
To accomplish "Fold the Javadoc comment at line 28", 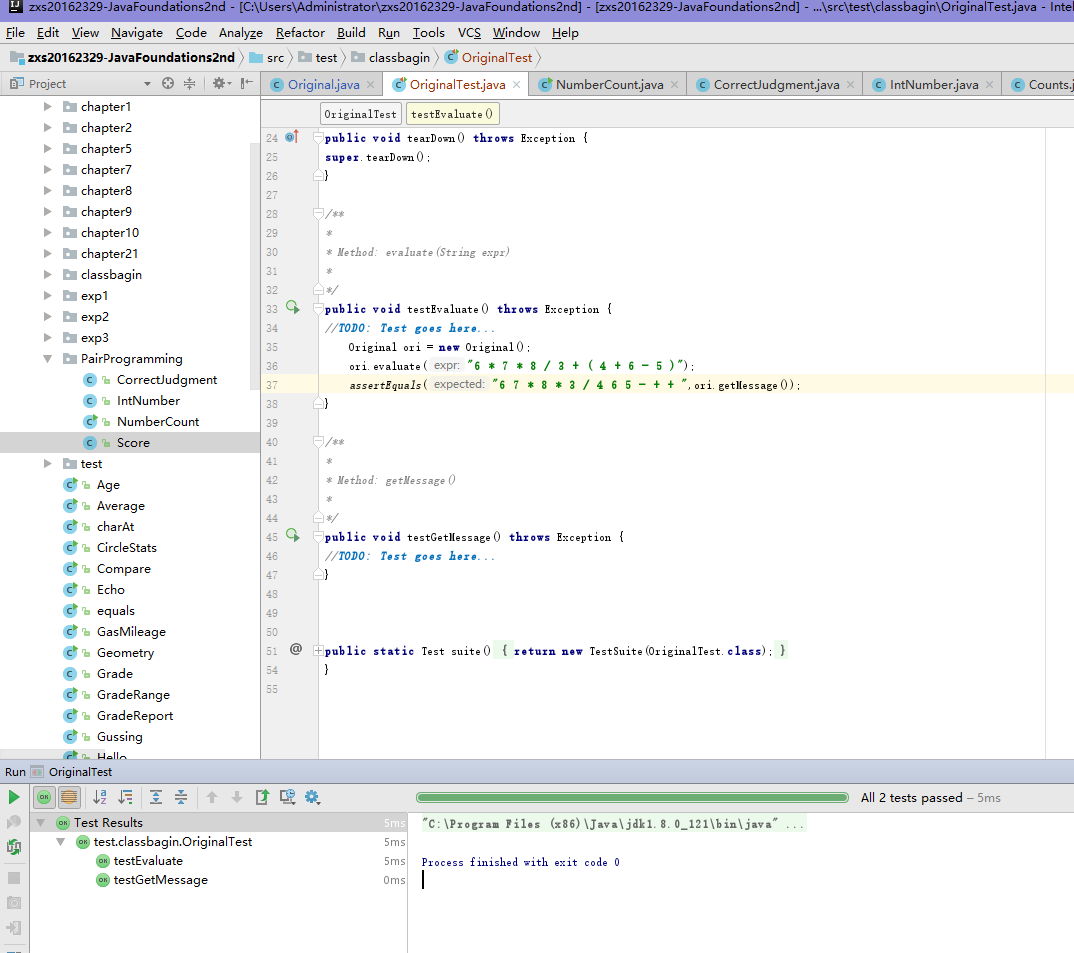I will [318, 214].
